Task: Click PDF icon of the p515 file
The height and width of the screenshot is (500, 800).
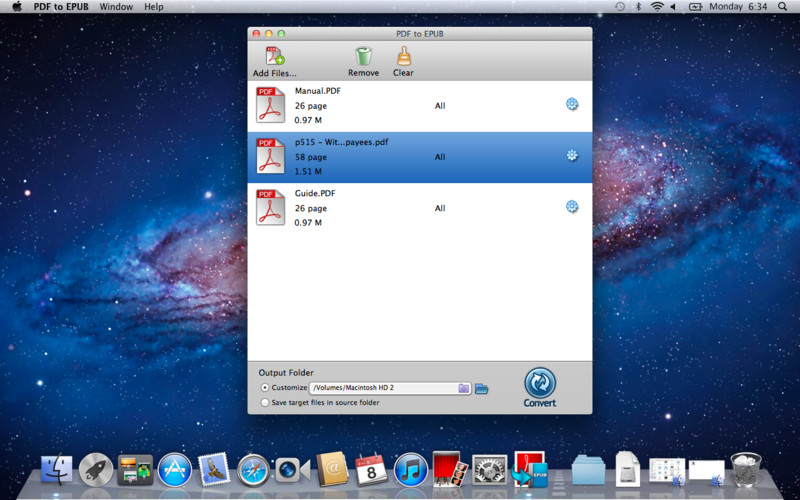Action: point(270,156)
